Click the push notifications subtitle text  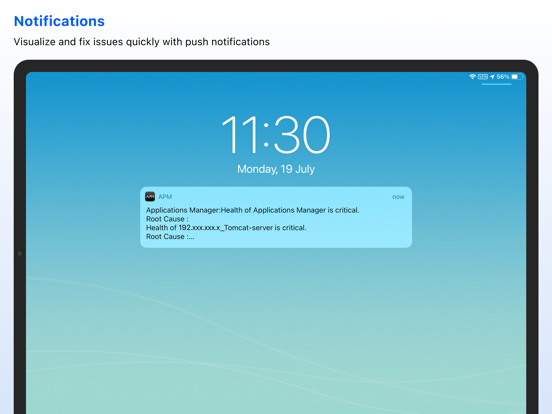tap(142, 42)
